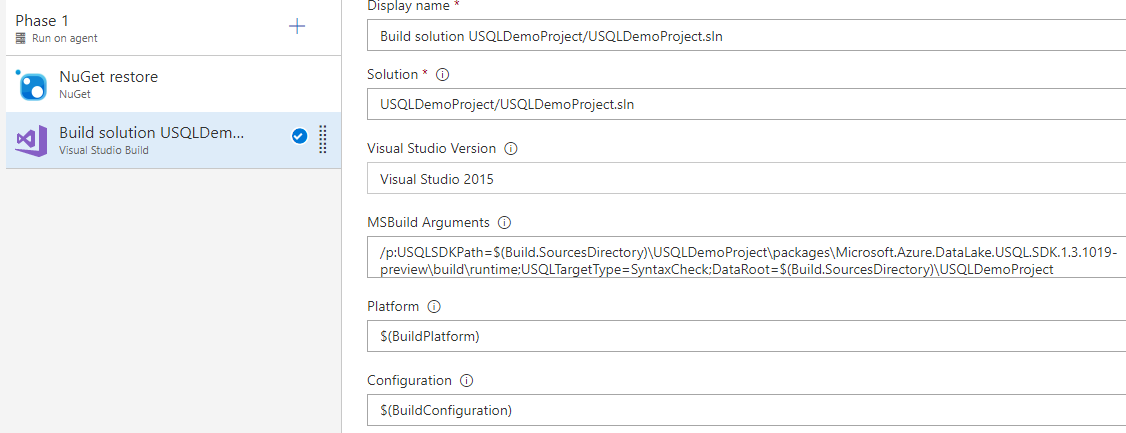The height and width of the screenshot is (433, 1126).
Task: Click the 'MSBuild Arguments' label
Action: click(x=428, y=223)
